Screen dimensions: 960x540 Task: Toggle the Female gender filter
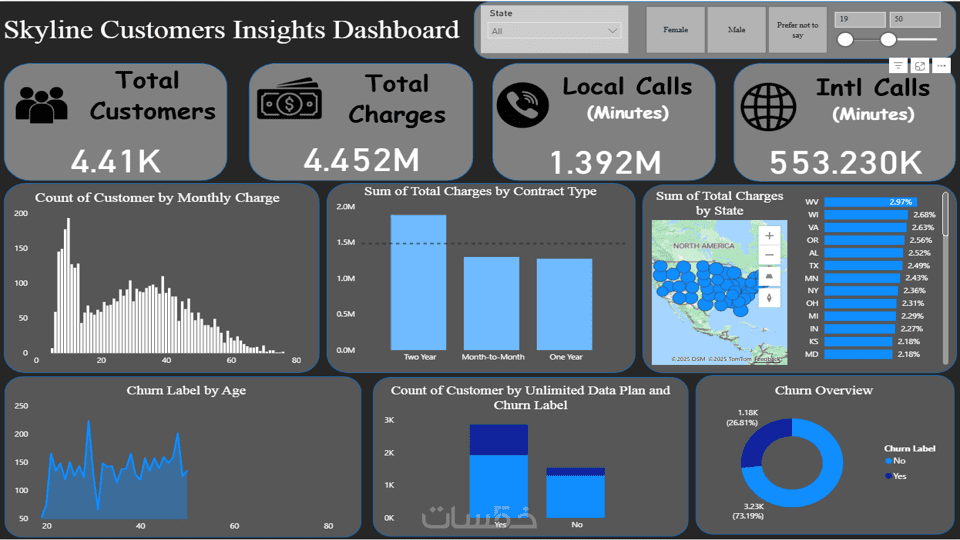coord(675,29)
